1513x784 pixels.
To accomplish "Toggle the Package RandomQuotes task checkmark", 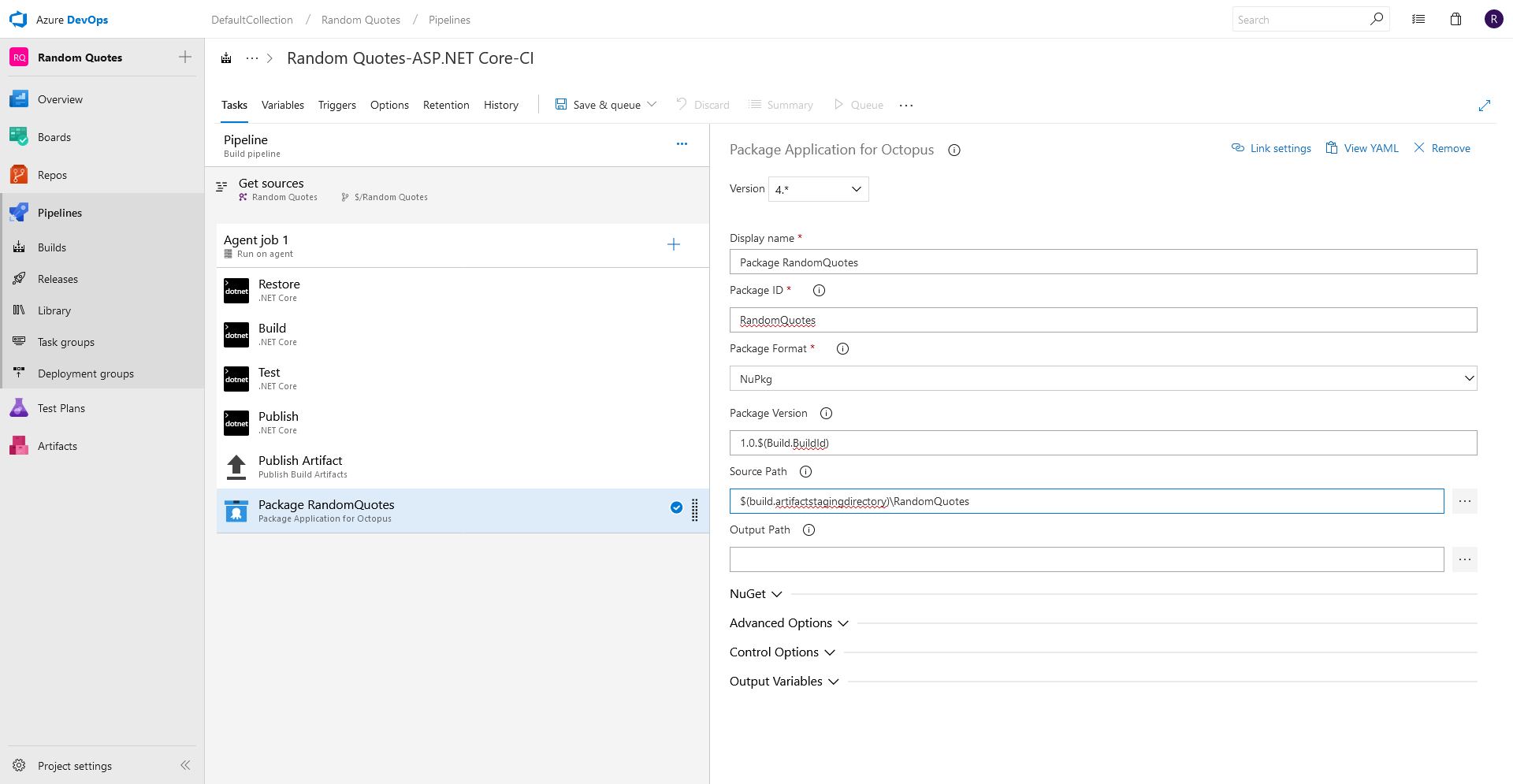I will click(x=676, y=507).
